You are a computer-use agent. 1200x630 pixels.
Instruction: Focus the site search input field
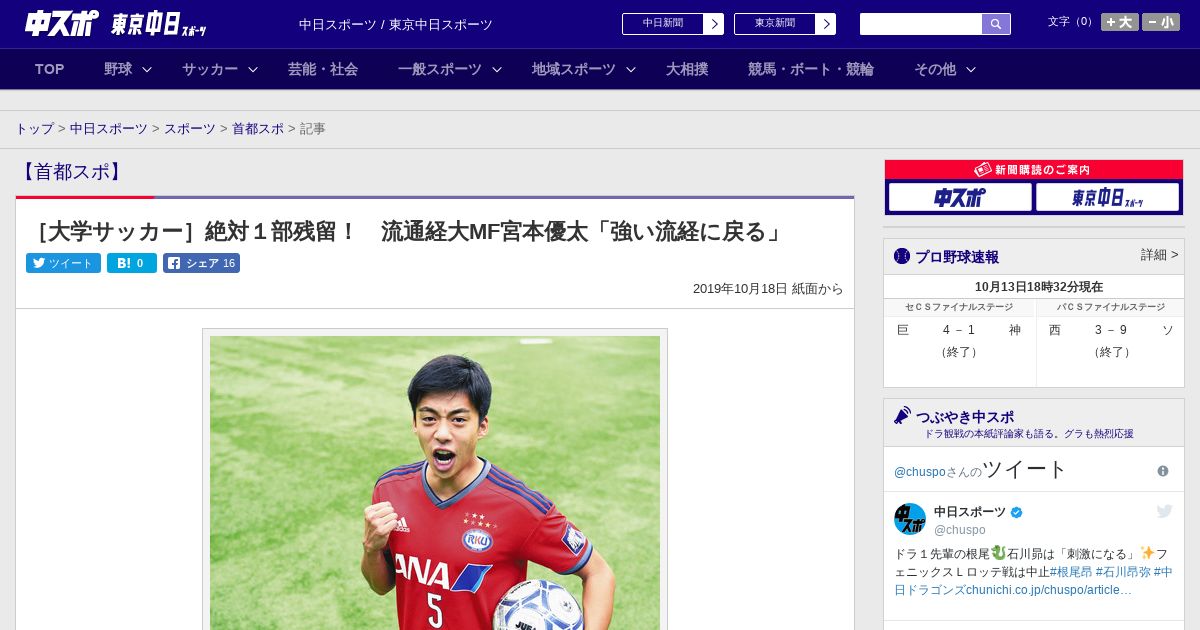[921, 24]
